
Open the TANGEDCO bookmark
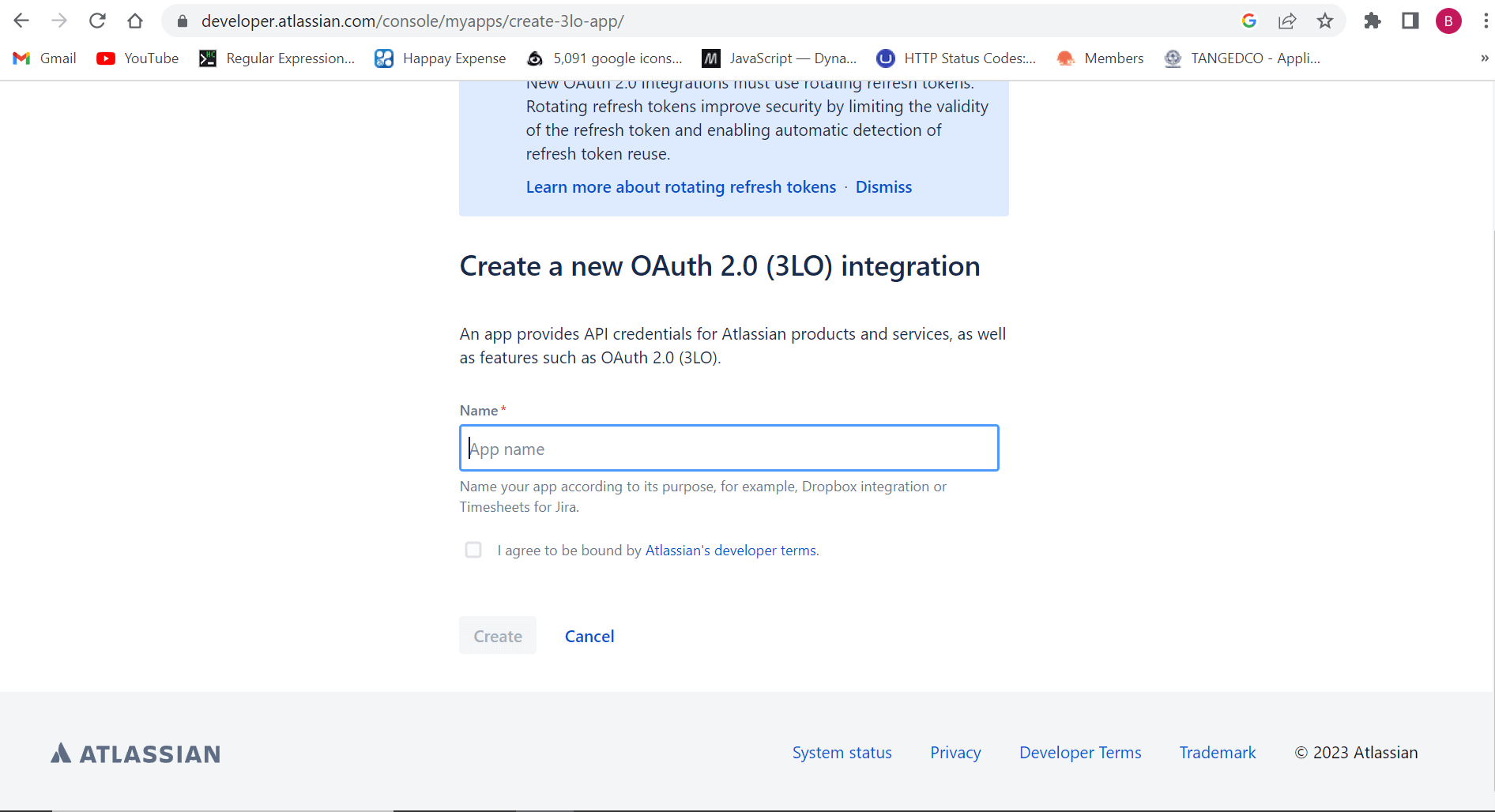[x=1241, y=58]
